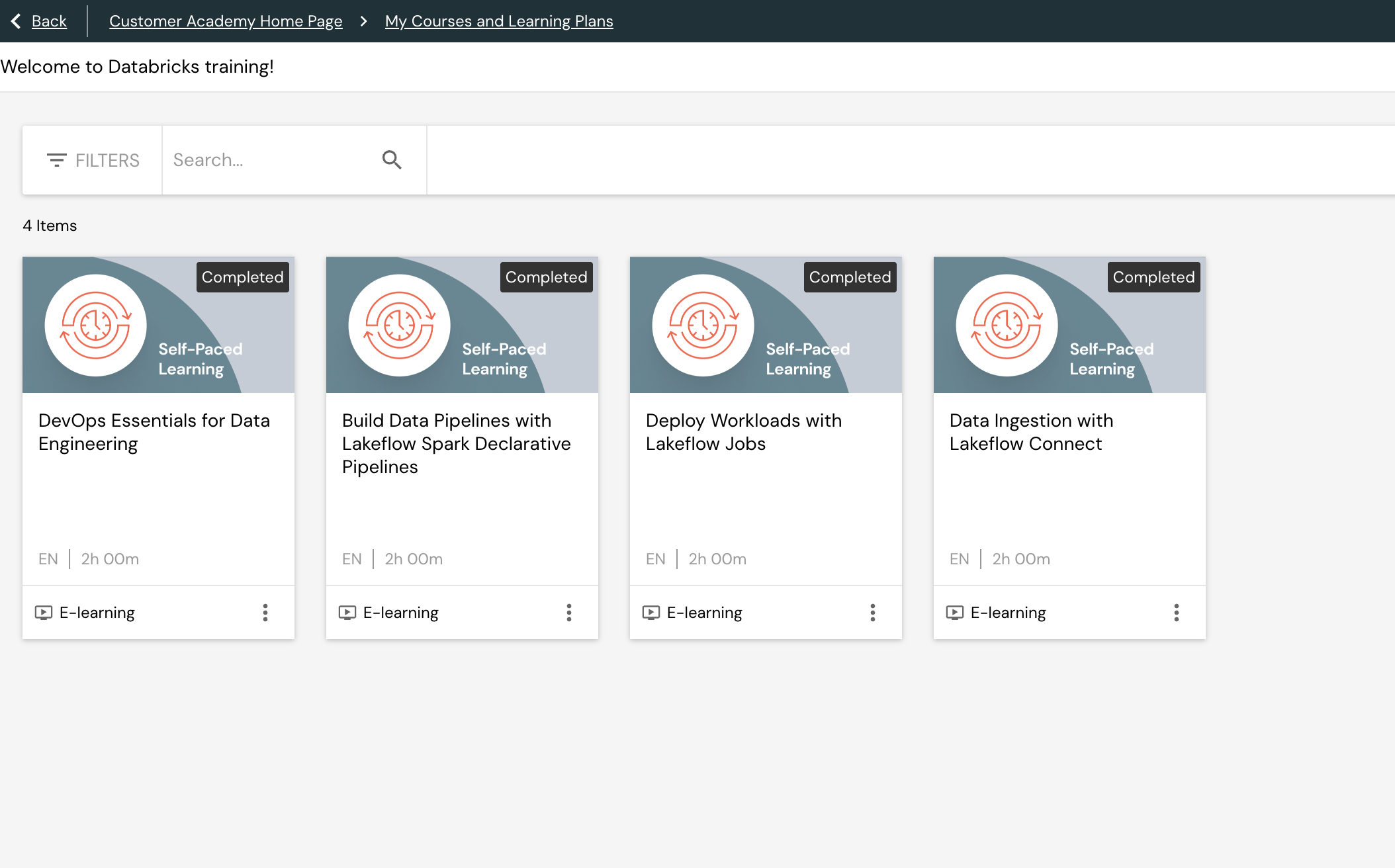Select Deploy Workloads with Lakeflow Jobs thumbnail
This screenshot has height=868, width=1395.
click(766, 325)
